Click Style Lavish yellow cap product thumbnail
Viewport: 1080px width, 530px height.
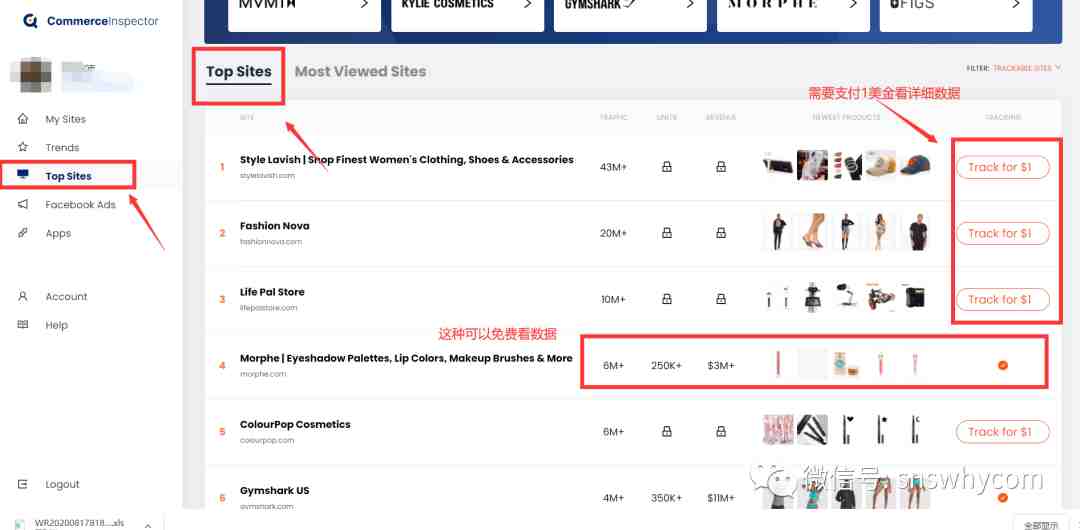[880, 165]
